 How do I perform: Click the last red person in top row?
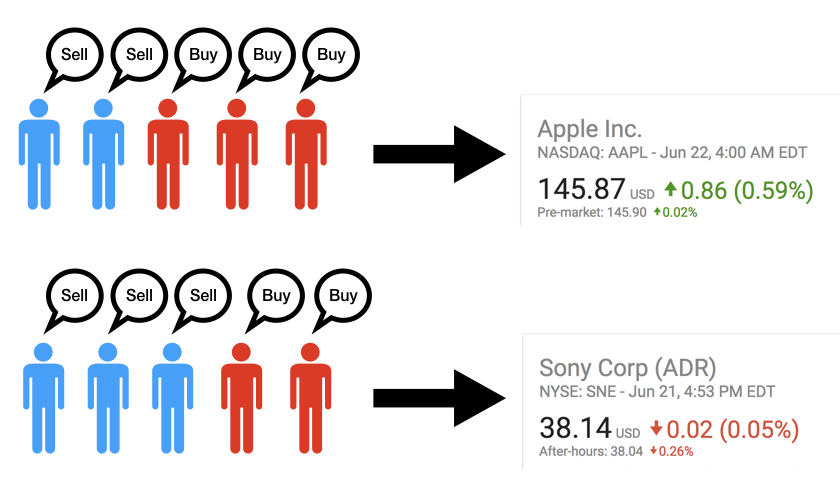[x=306, y=154]
